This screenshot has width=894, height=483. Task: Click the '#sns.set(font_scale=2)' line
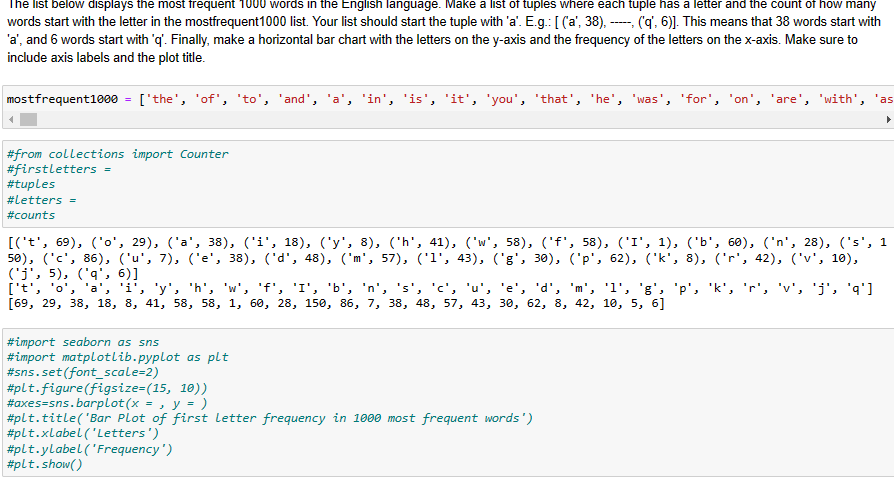click(83, 372)
